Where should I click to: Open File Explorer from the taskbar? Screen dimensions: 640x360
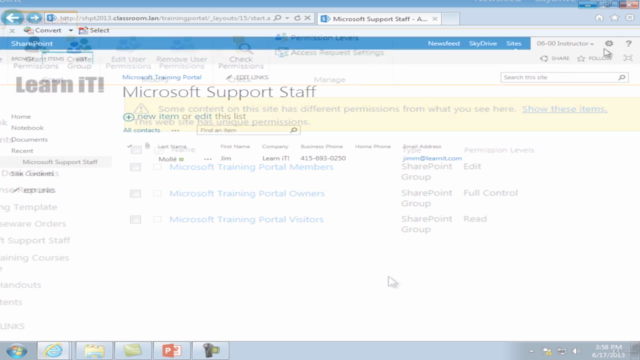pos(94,351)
